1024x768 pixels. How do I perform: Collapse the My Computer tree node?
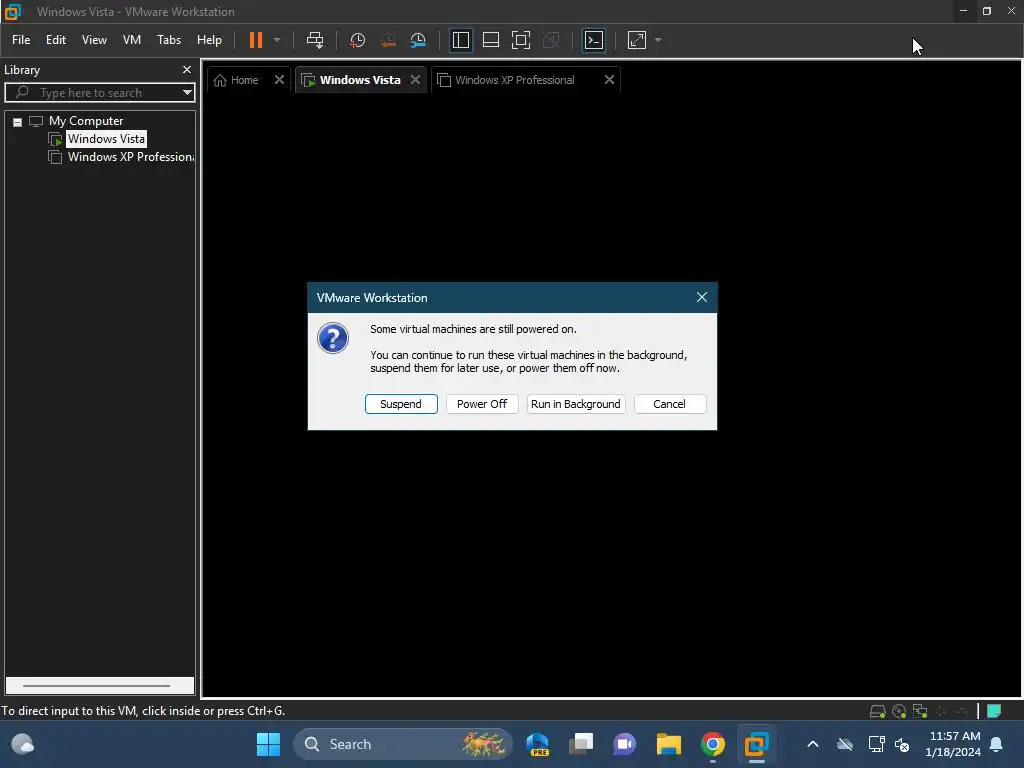(x=18, y=121)
